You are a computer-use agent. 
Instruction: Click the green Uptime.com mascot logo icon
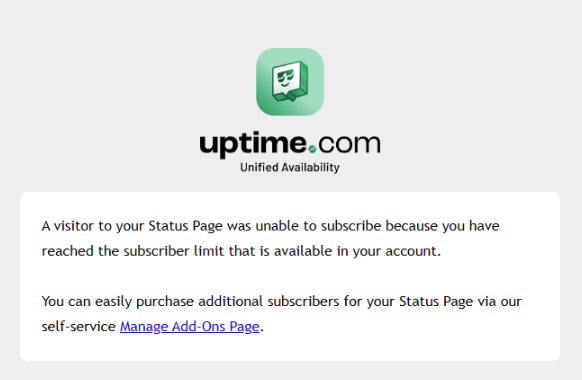click(x=290, y=82)
